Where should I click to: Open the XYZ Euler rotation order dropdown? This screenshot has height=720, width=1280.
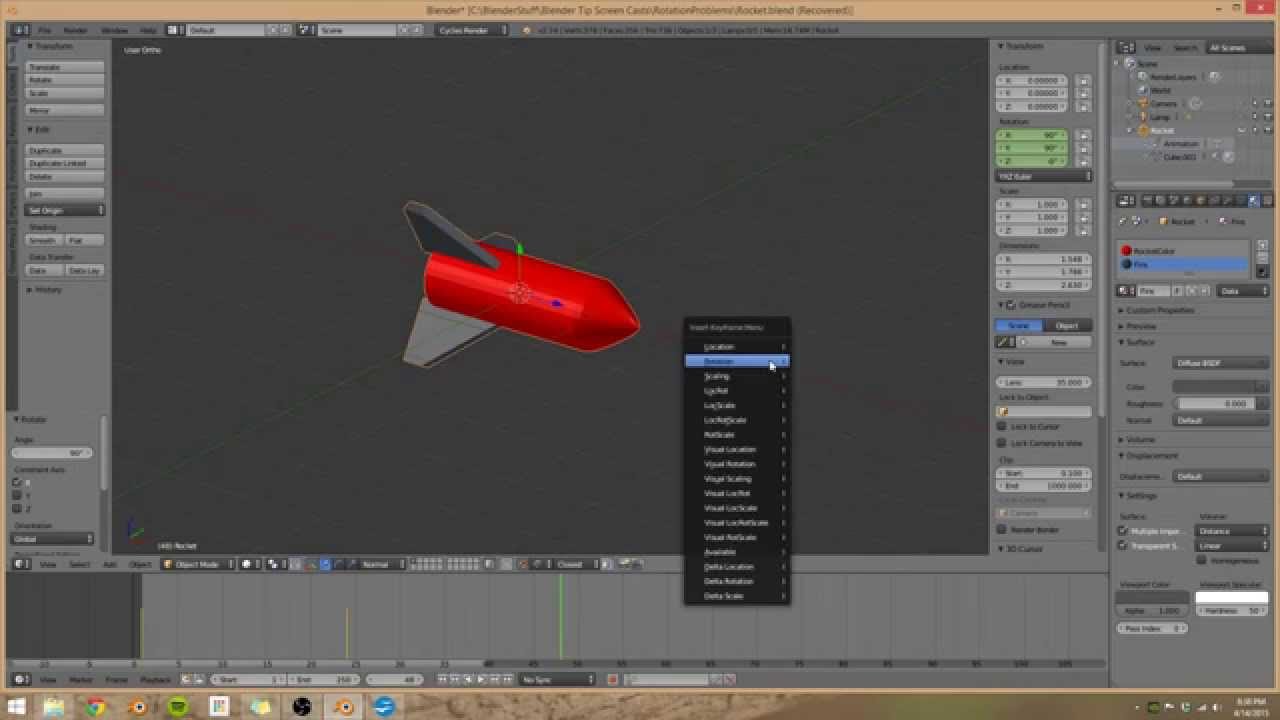[x=1043, y=176]
